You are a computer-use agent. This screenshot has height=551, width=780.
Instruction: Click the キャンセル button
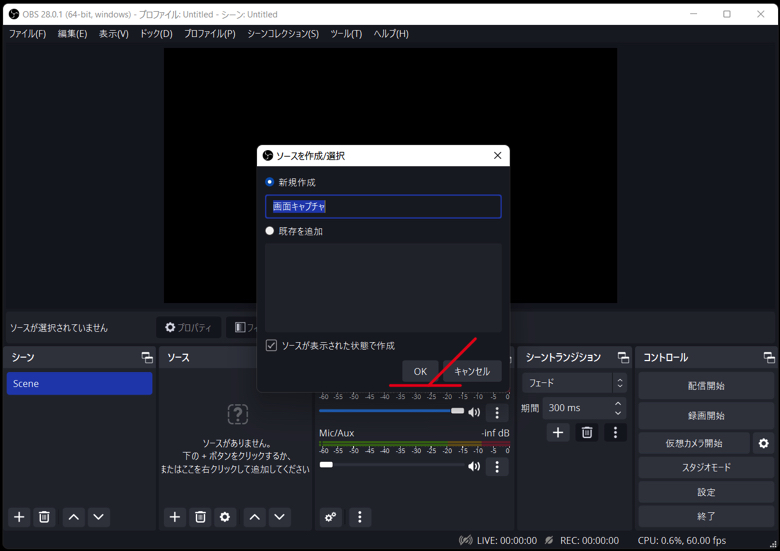tap(472, 371)
